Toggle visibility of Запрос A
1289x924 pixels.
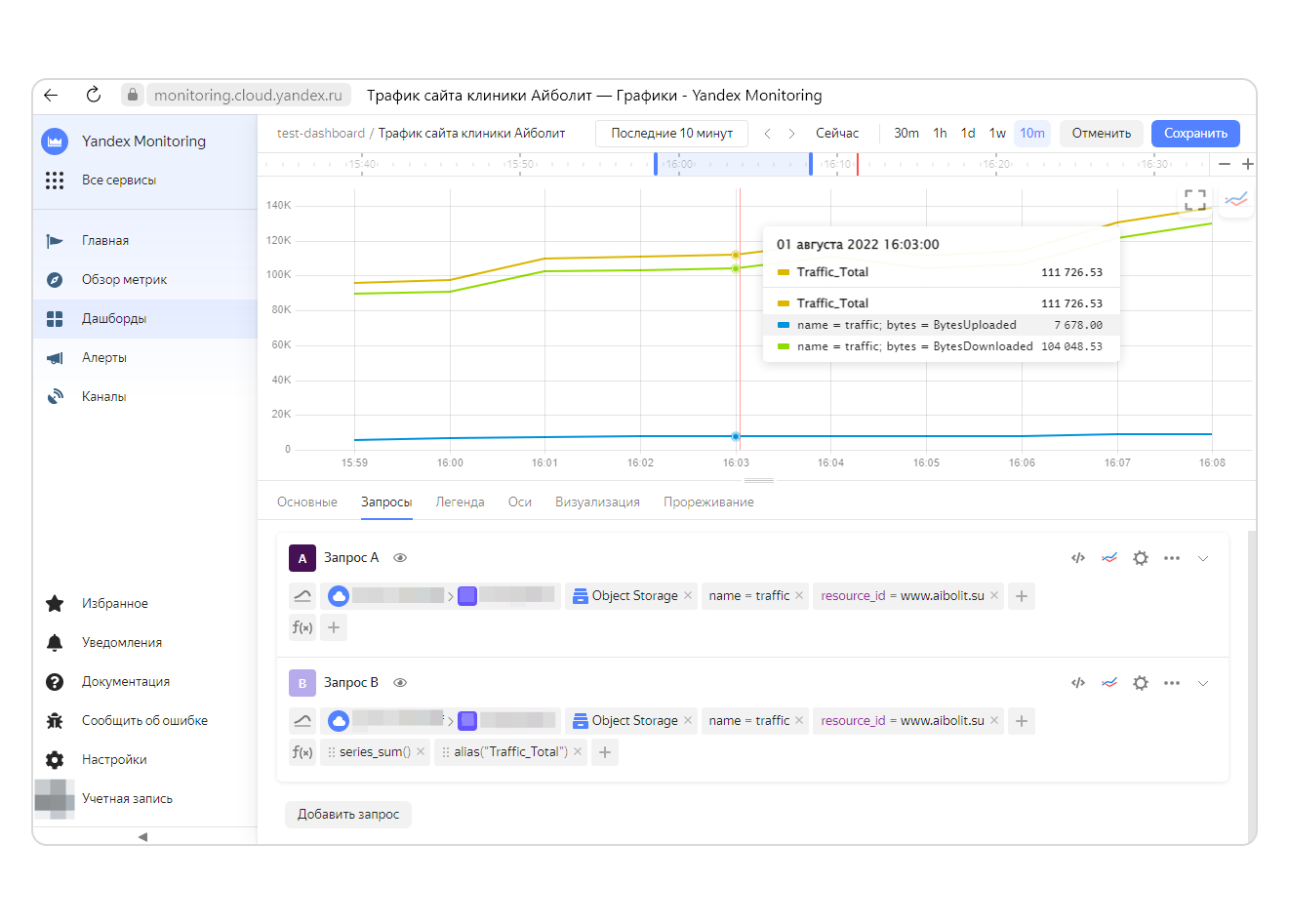point(400,558)
